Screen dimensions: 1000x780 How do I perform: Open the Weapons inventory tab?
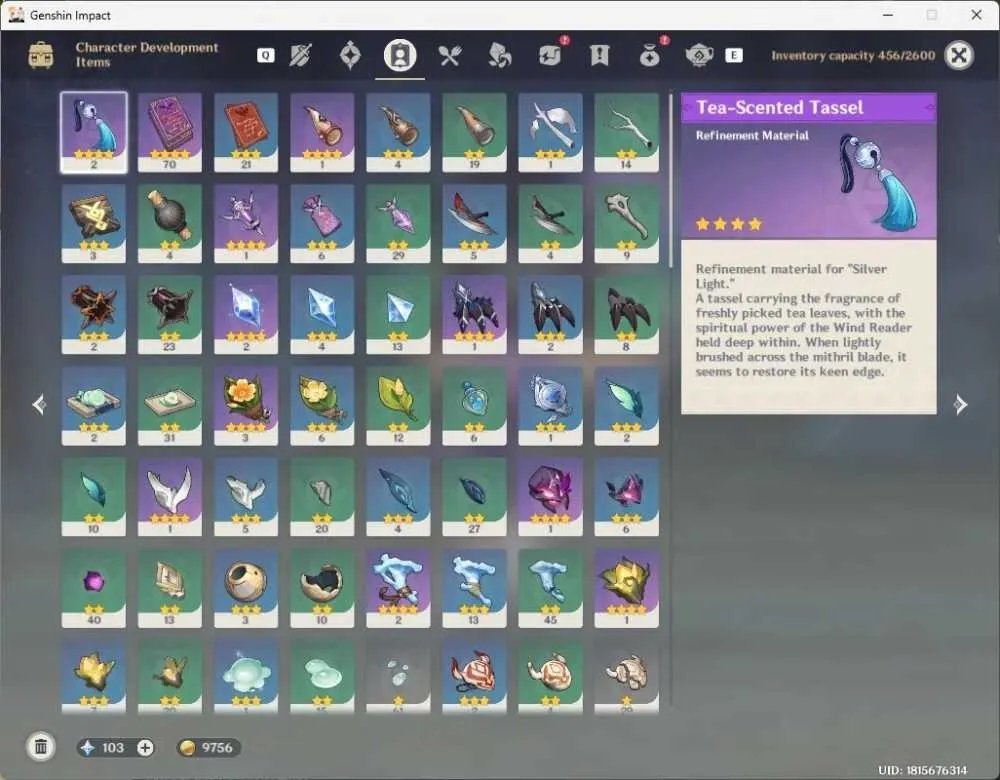(300, 55)
